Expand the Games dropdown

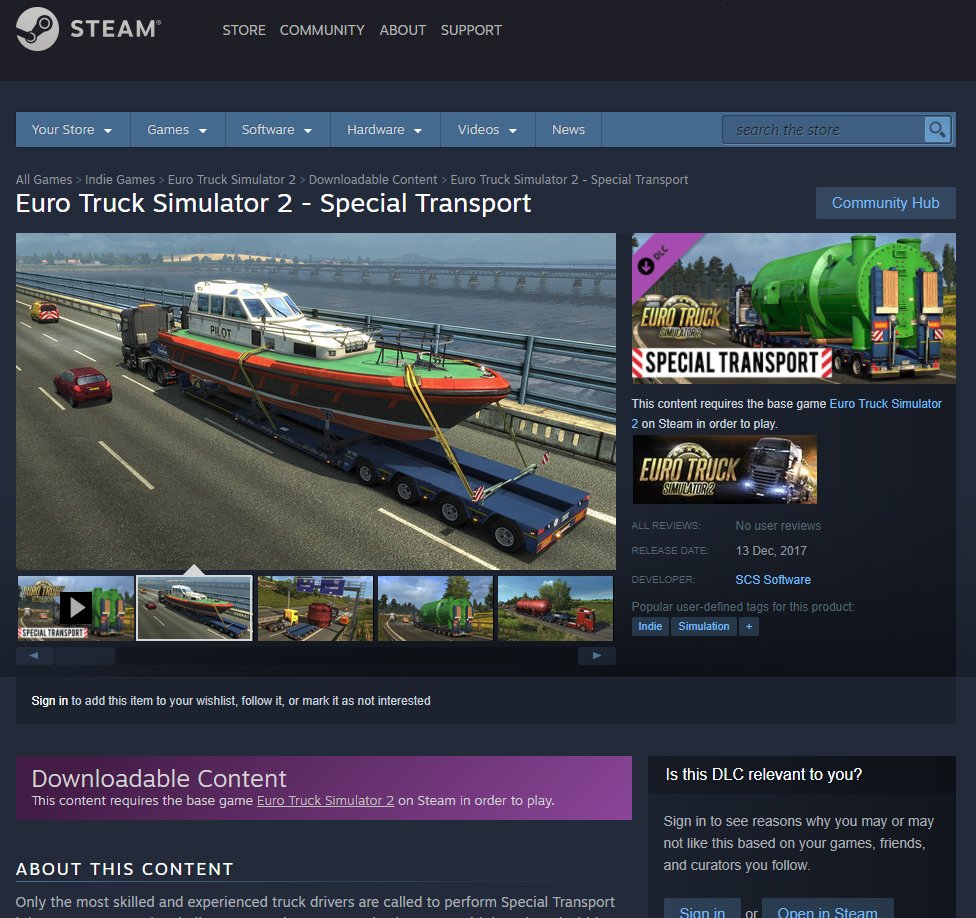[177, 129]
